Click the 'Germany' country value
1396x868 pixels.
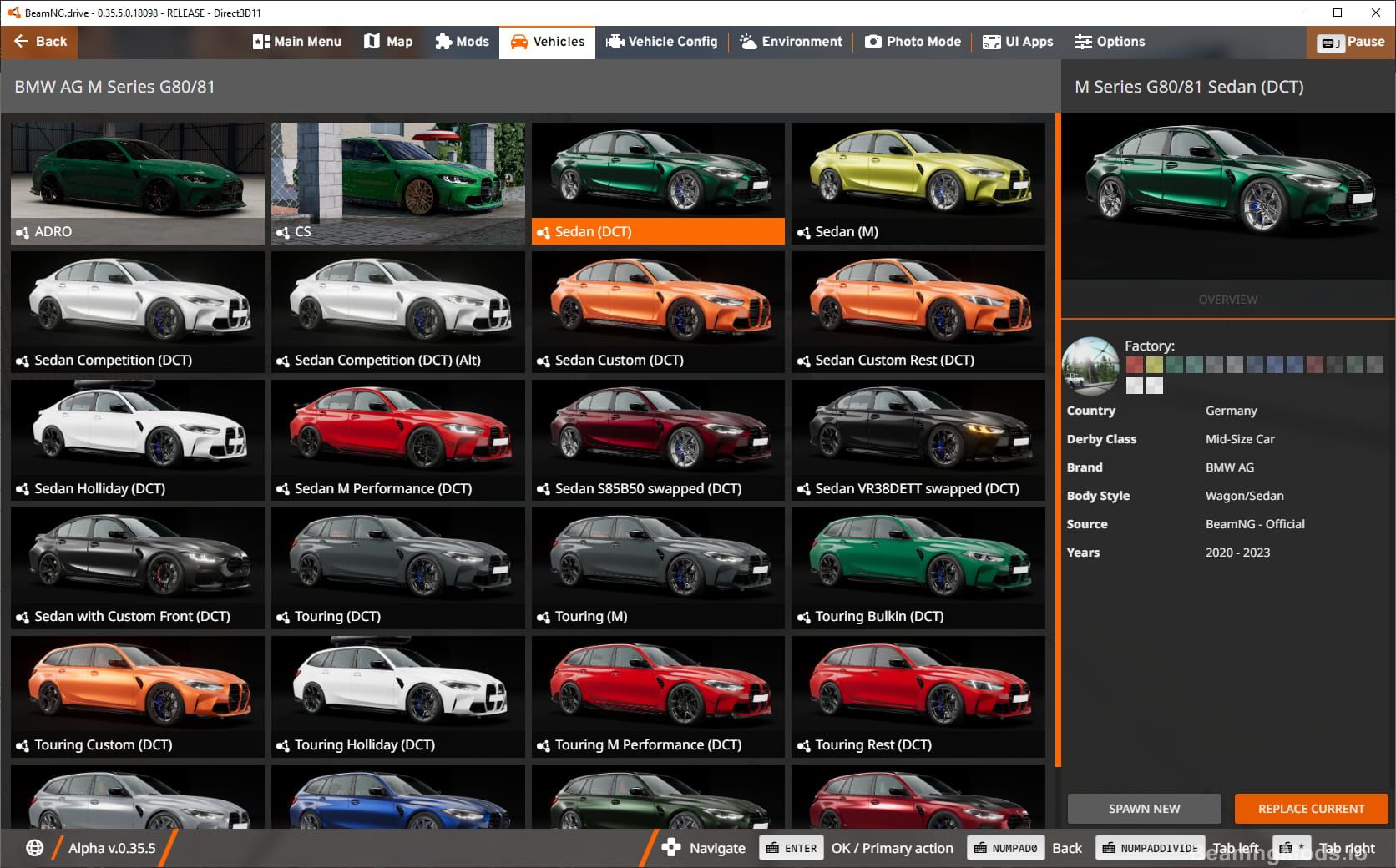(1231, 411)
